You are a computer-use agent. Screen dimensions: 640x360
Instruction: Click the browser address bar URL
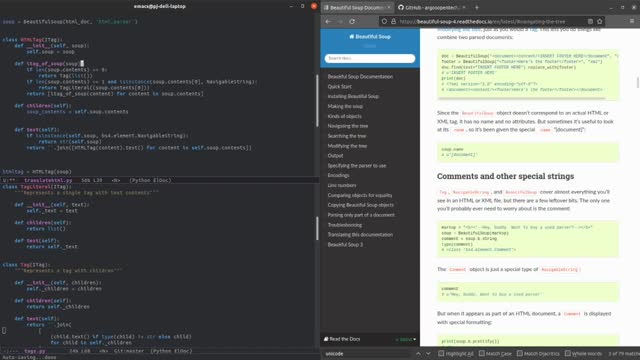(482, 22)
